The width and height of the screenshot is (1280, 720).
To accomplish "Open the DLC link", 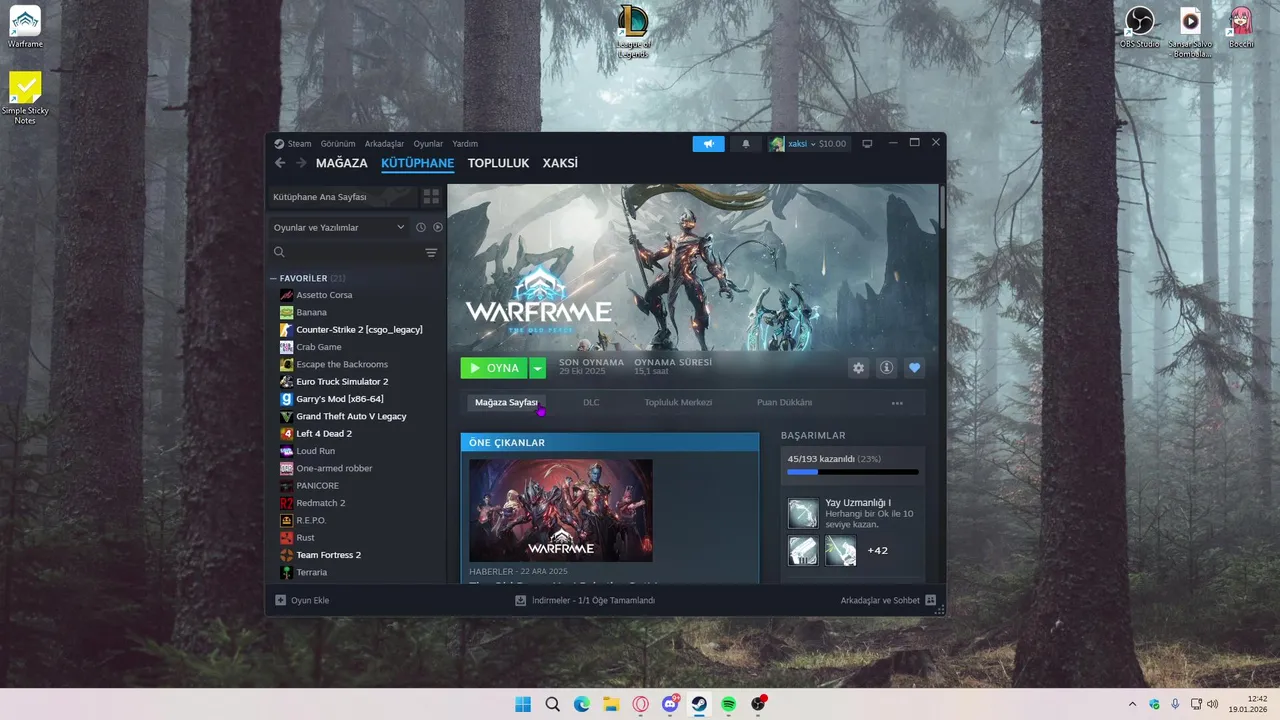I will pyautogui.click(x=591, y=402).
